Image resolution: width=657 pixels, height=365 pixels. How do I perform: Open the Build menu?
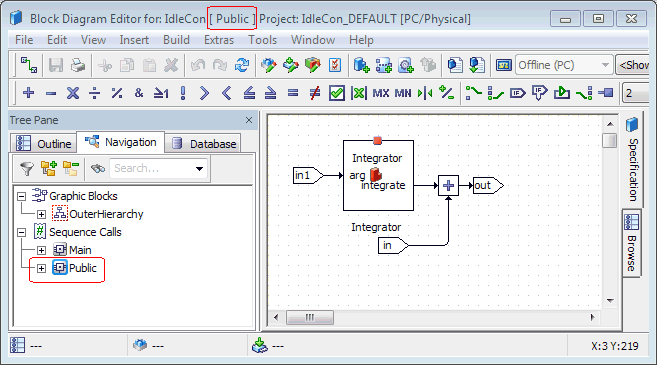176,40
